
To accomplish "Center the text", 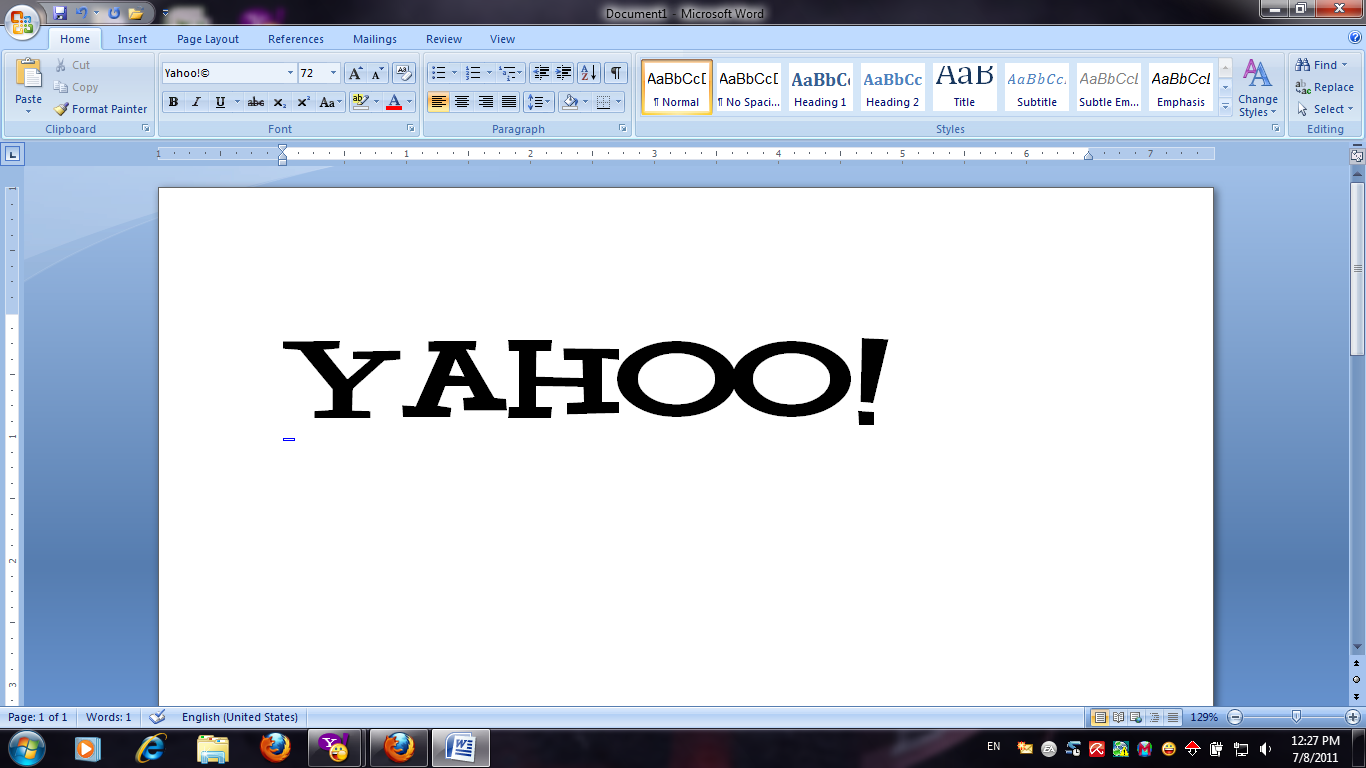I will tap(462, 102).
